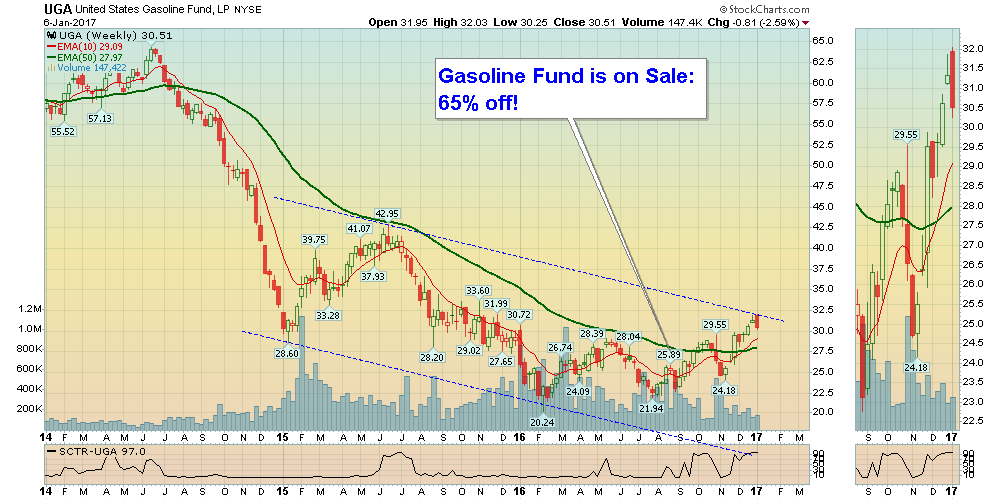The image size is (1000, 500).
Task: Click the 24.09 price label
Action: tap(579, 391)
